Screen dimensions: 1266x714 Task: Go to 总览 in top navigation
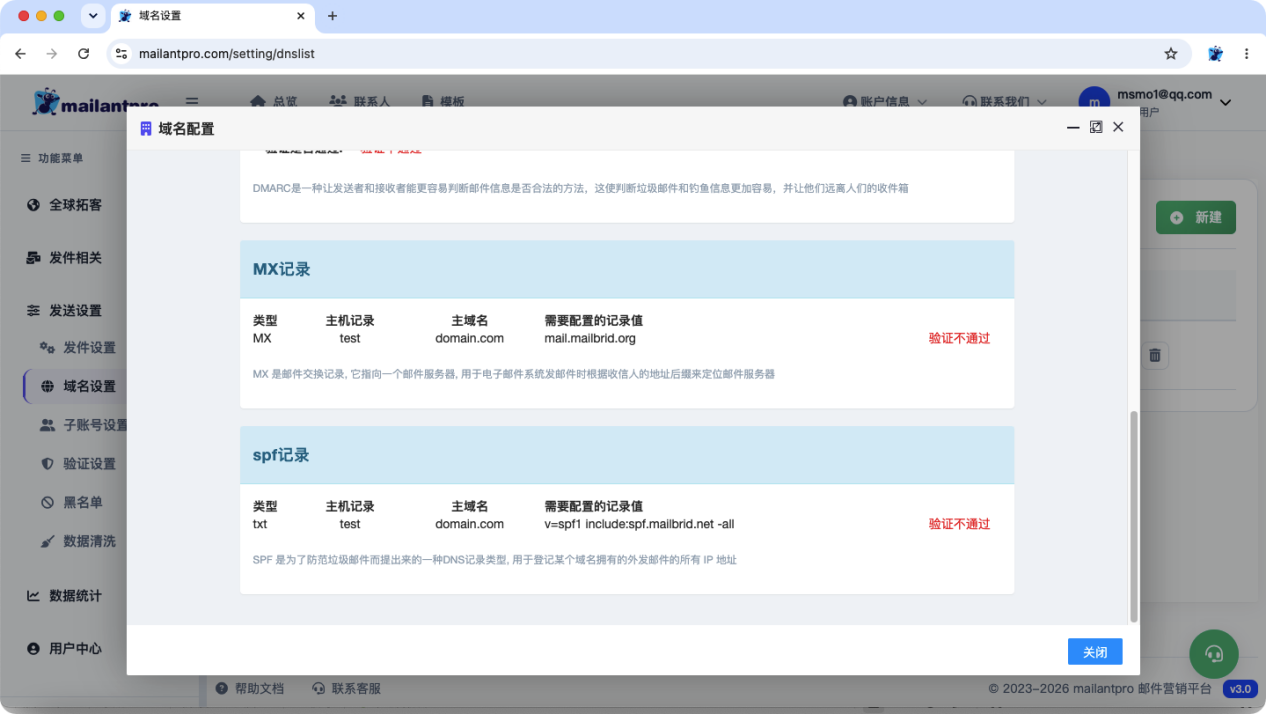coord(274,102)
